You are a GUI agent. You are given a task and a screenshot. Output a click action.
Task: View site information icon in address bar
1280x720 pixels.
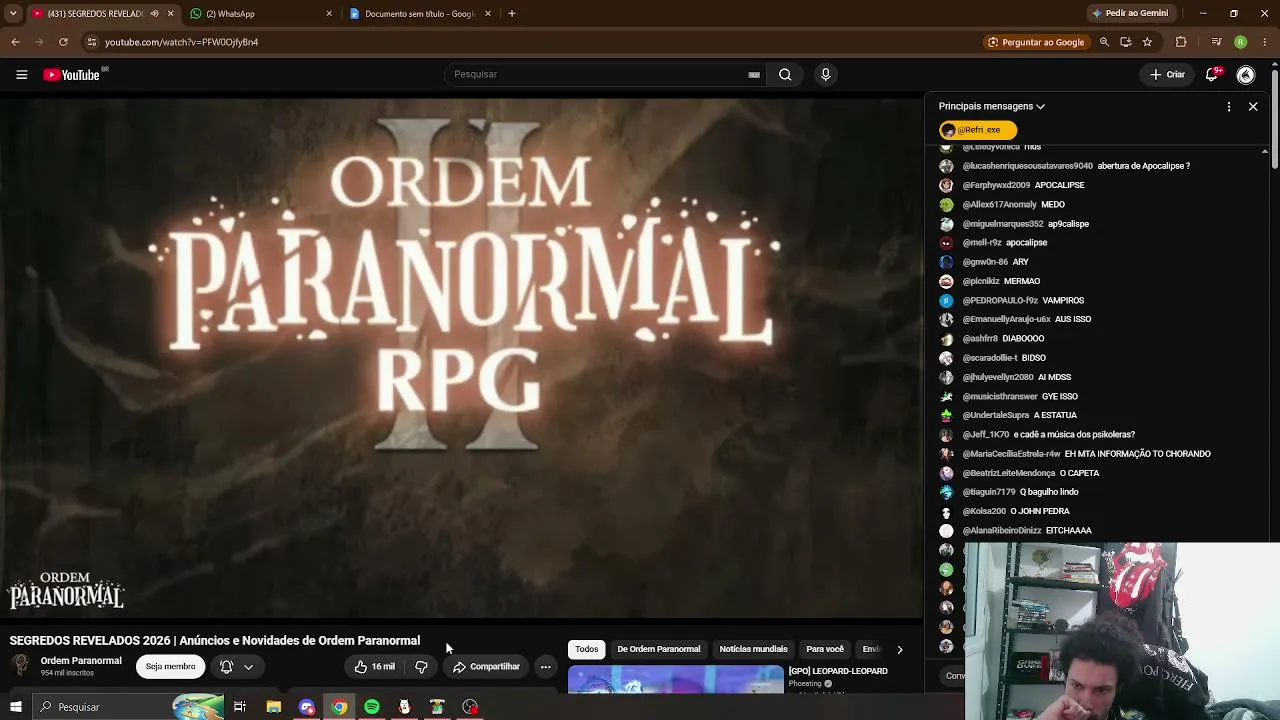91,42
